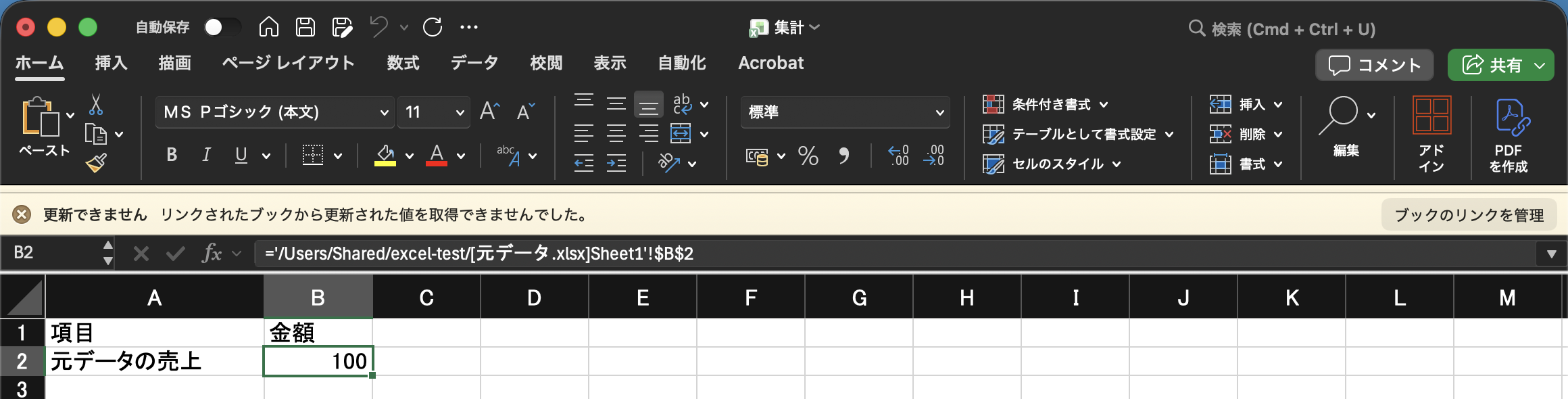Open the Home icon in title bar
The height and width of the screenshot is (399, 1568).
269,27
